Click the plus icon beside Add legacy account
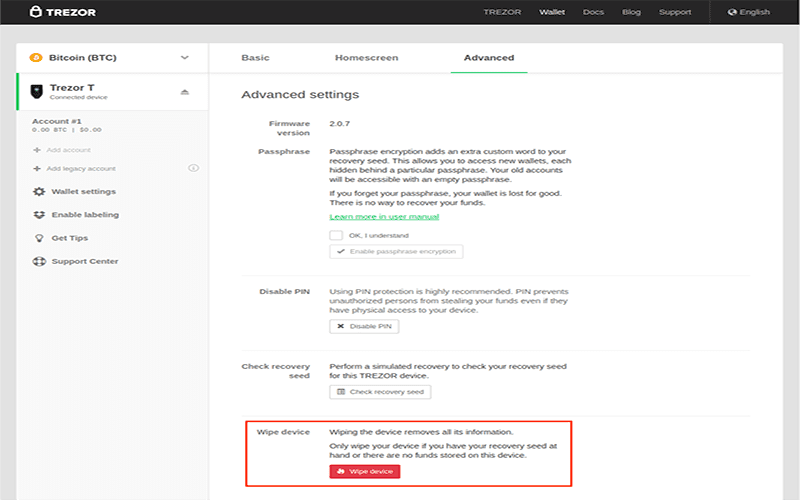 click(x=37, y=168)
